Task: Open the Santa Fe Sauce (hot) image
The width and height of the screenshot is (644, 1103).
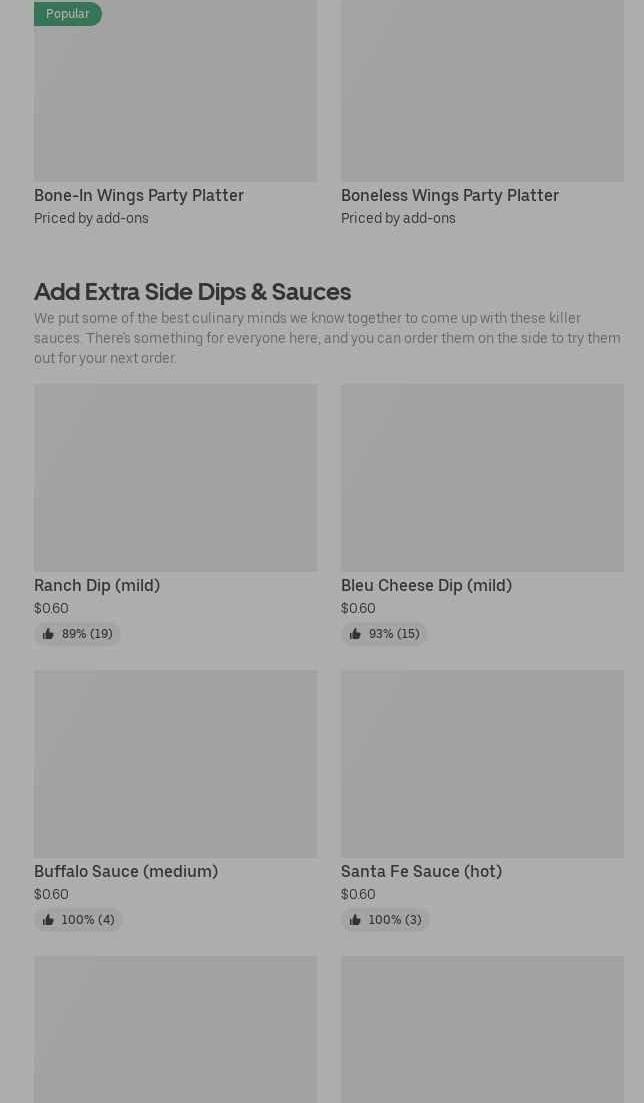Action: pos(482,764)
